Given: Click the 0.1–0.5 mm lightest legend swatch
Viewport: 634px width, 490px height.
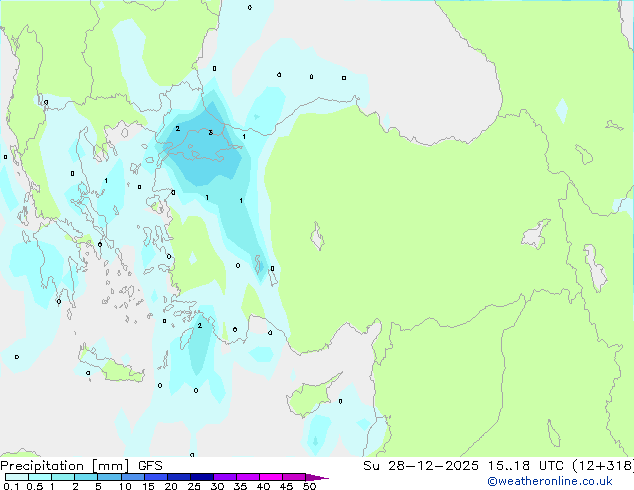Looking at the screenshot, I should 17,477.
